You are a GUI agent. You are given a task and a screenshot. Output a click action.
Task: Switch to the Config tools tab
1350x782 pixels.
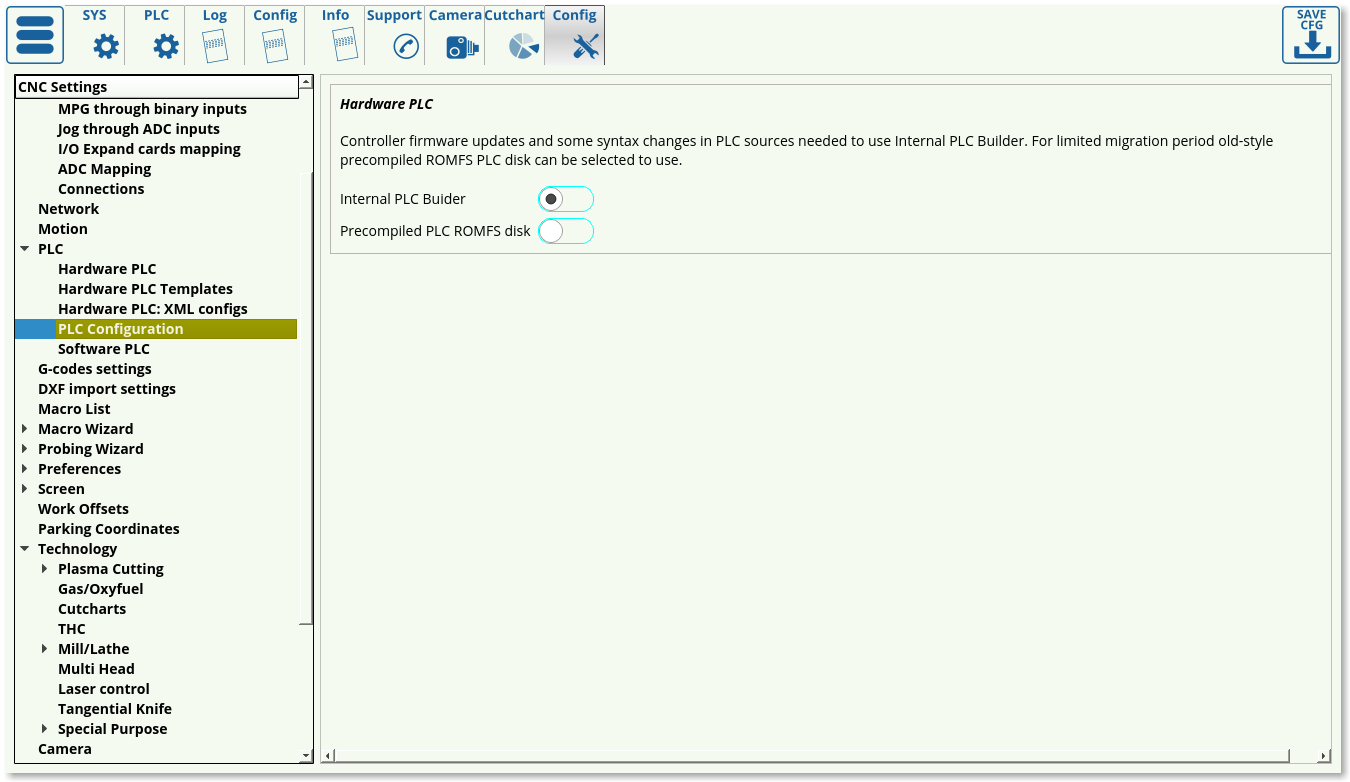[x=575, y=35]
